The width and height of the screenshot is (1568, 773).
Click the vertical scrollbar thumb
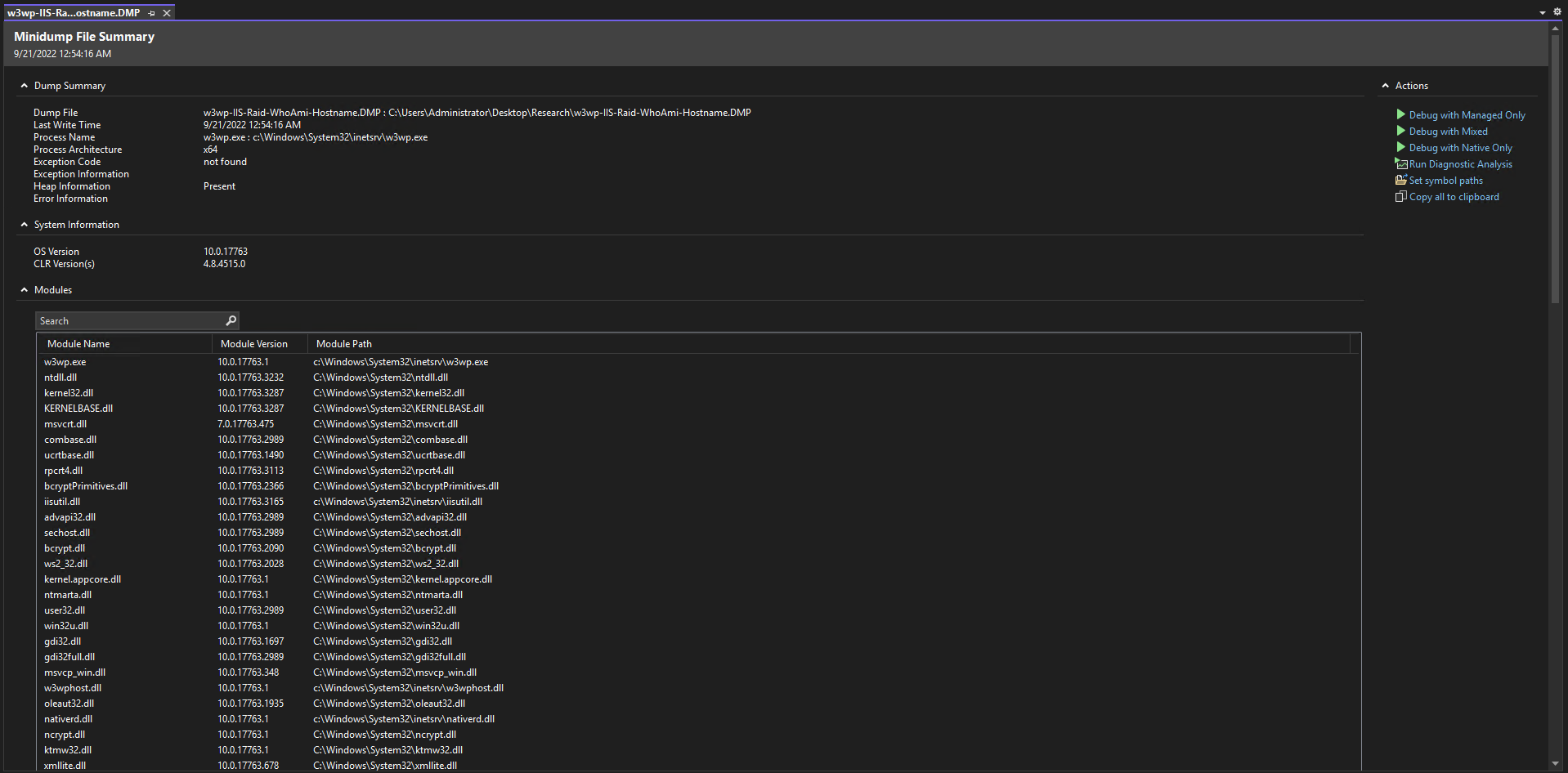(1555, 168)
